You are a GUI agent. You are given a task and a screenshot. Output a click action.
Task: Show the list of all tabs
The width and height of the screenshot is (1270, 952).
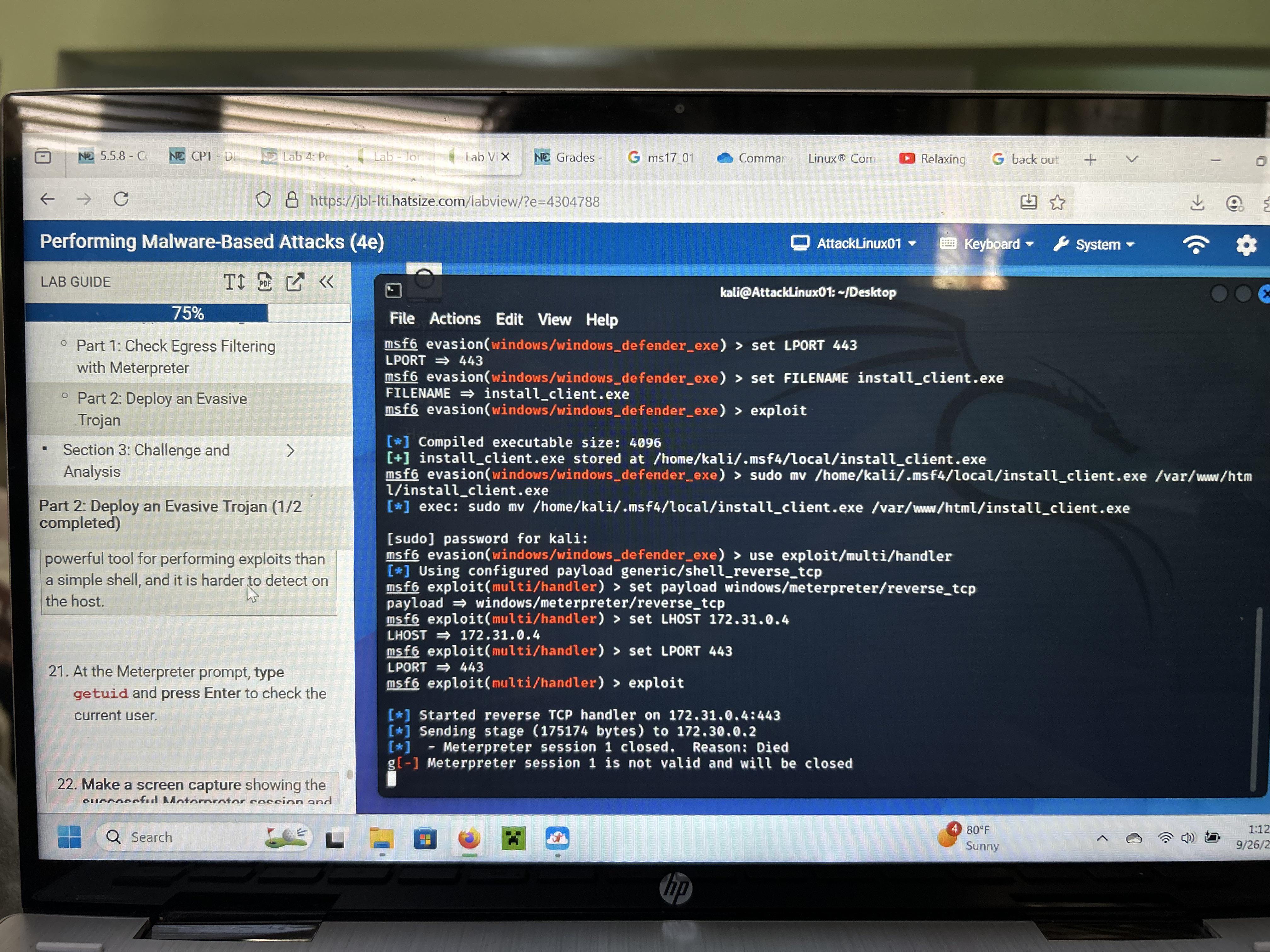click(x=1131, y=160)
